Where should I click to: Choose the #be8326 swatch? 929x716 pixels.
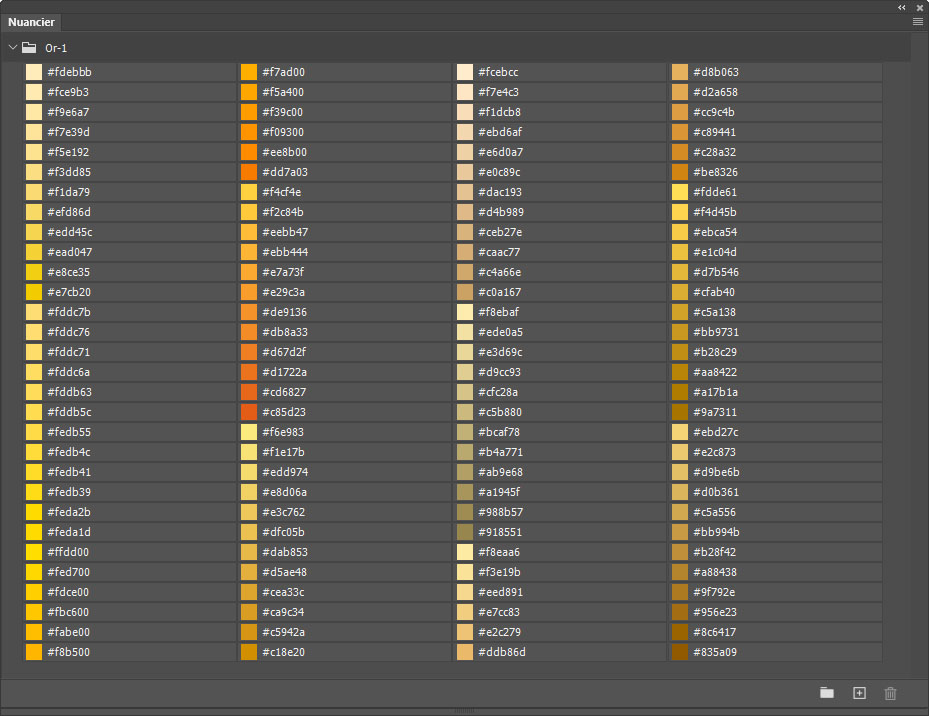(x=680, y=172)
